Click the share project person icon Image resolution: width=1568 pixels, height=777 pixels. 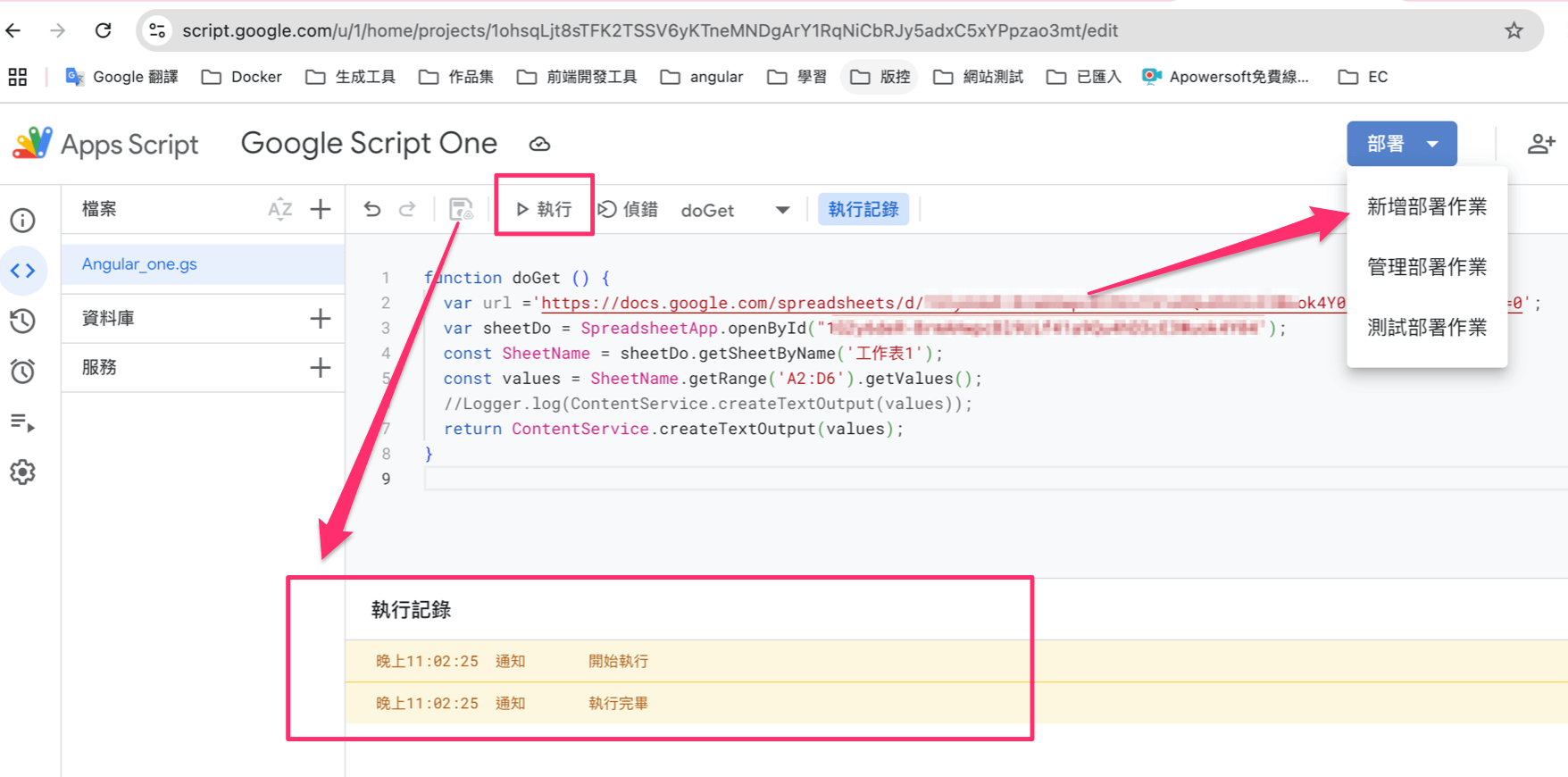coord(1540,144)
